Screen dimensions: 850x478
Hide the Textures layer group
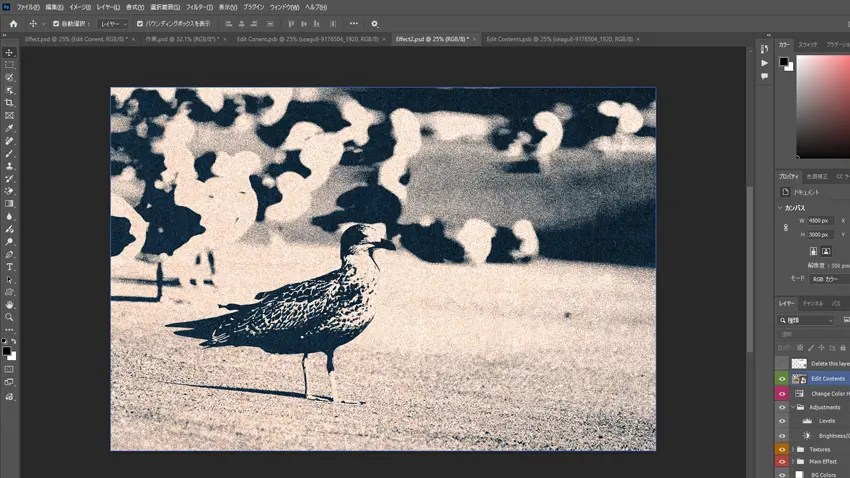click(782, 449)
